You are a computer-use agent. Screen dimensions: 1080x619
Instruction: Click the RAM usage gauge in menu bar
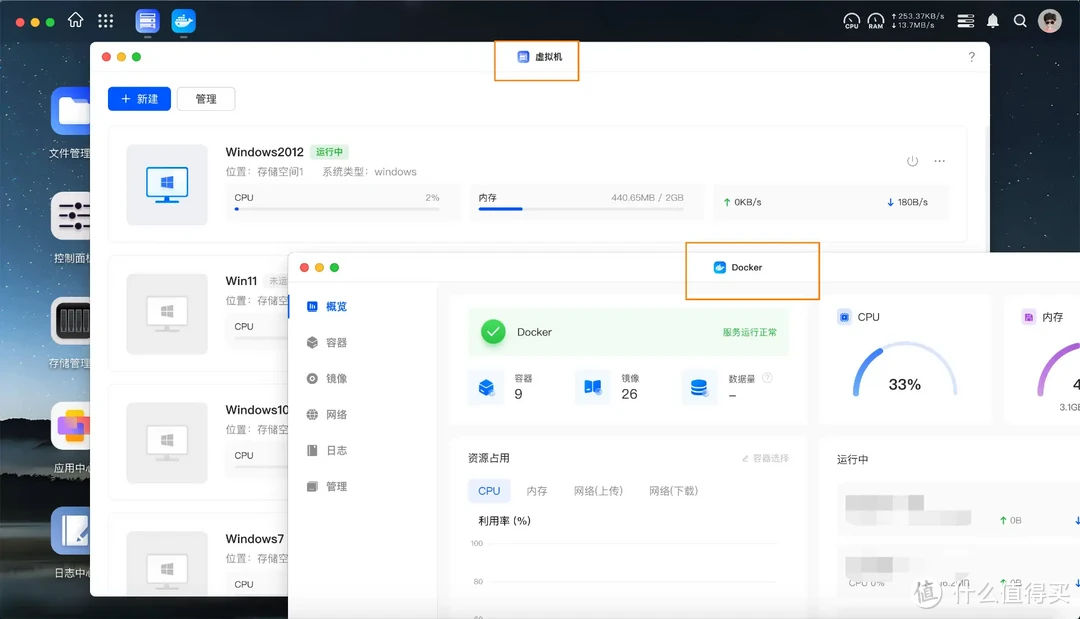(875, 21)
